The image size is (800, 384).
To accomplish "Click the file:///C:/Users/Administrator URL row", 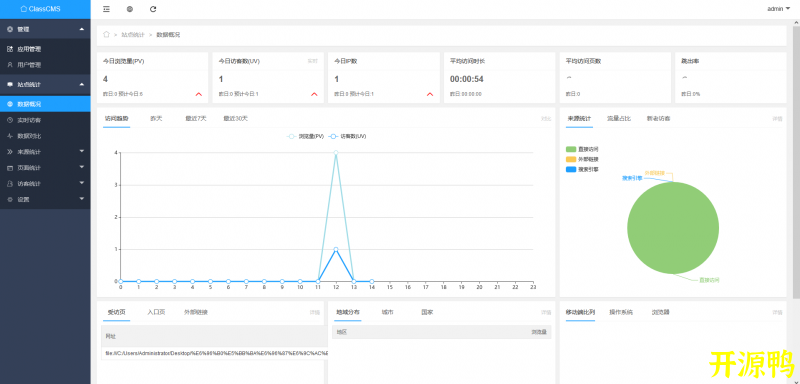I will (214, 353).
